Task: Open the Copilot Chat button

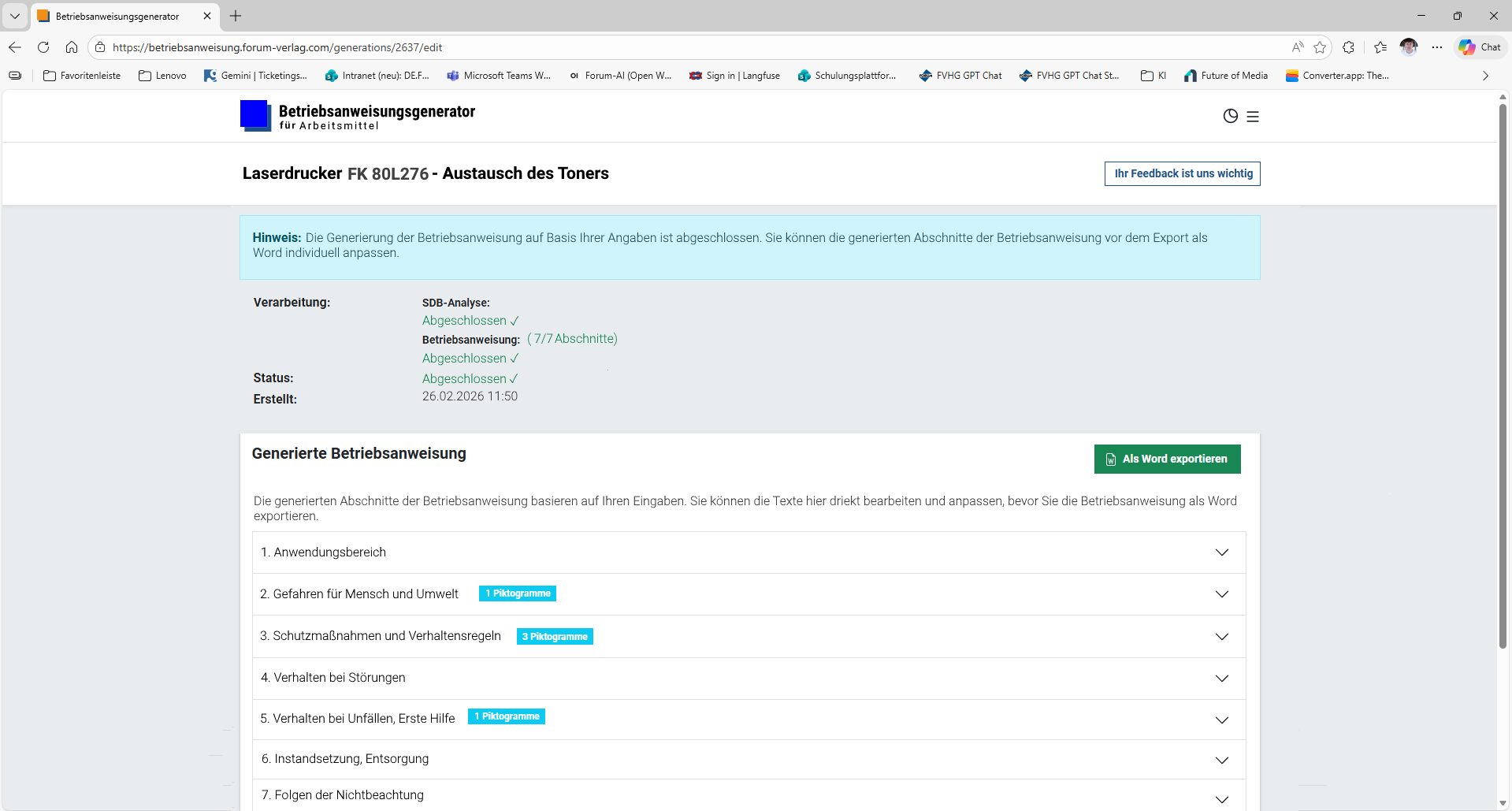Action: [1480, 47]
